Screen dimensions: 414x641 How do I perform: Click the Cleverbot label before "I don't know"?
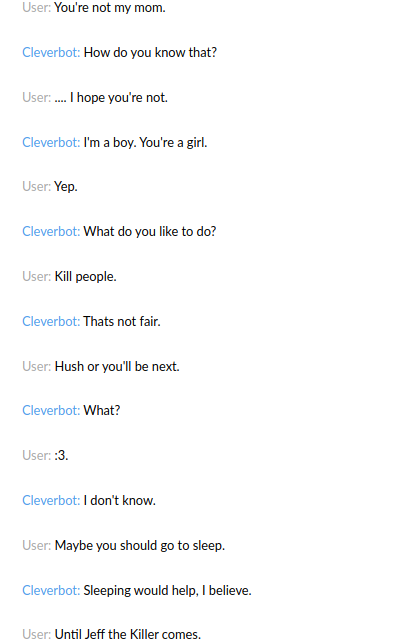point(51,501)
